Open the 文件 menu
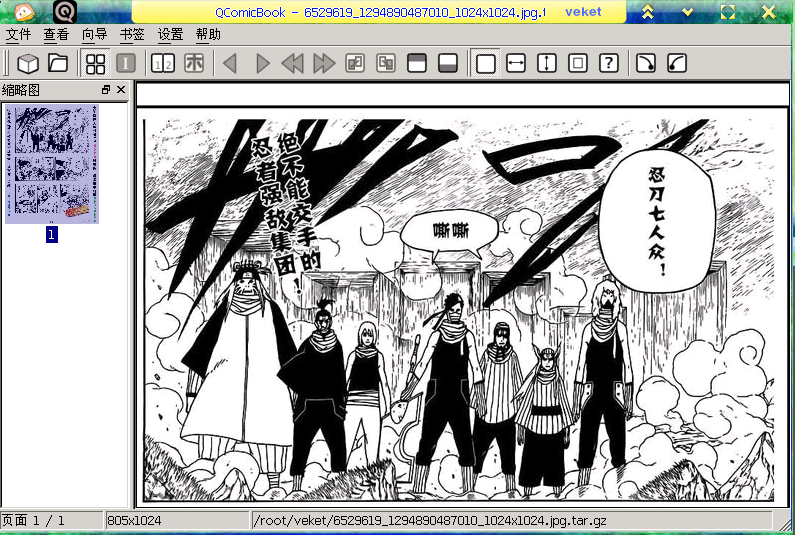This screenshot has height=535, width=795. pos(18,34)
